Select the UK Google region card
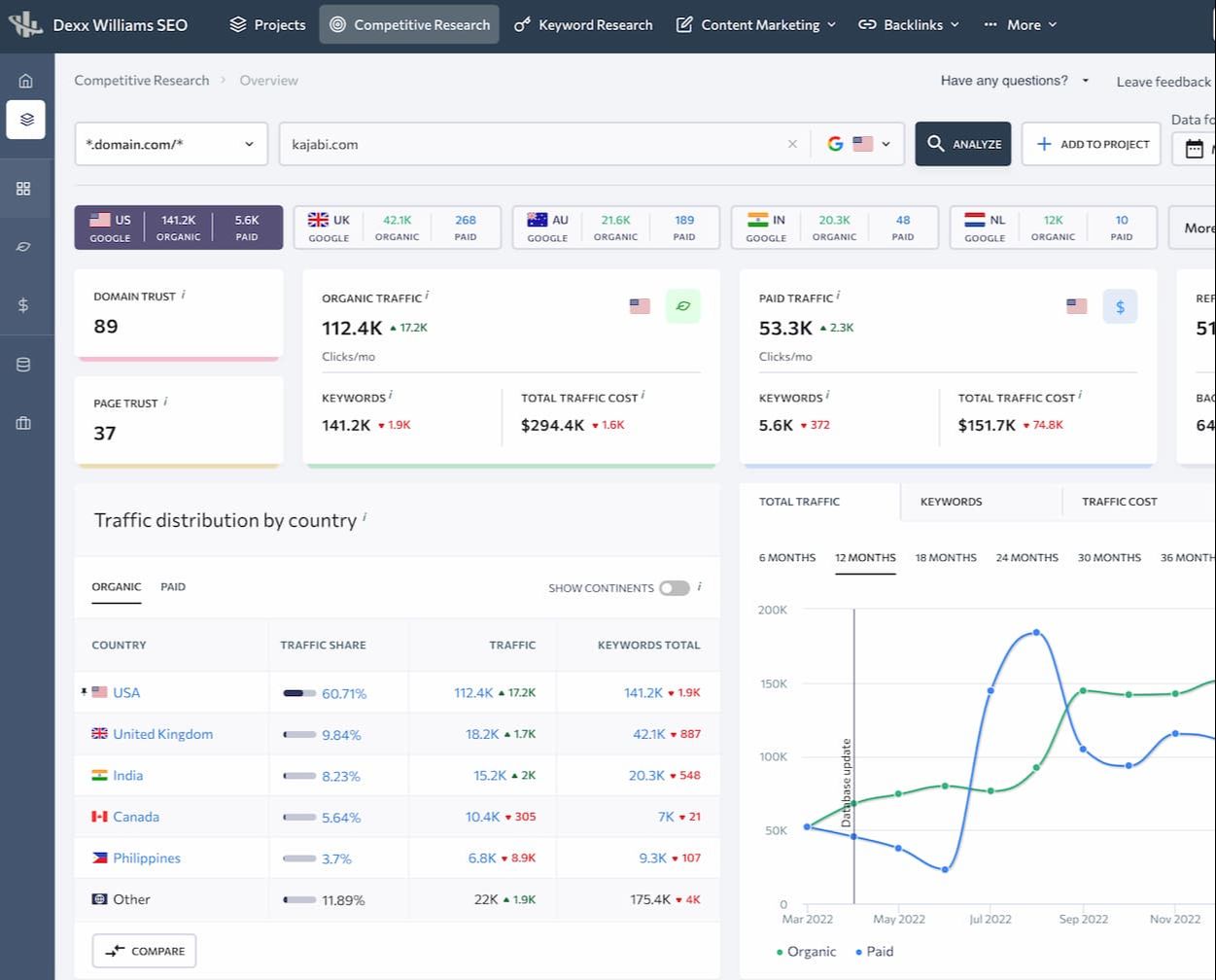The height and width of the screenshot is (980, 1216). [398, 227]
